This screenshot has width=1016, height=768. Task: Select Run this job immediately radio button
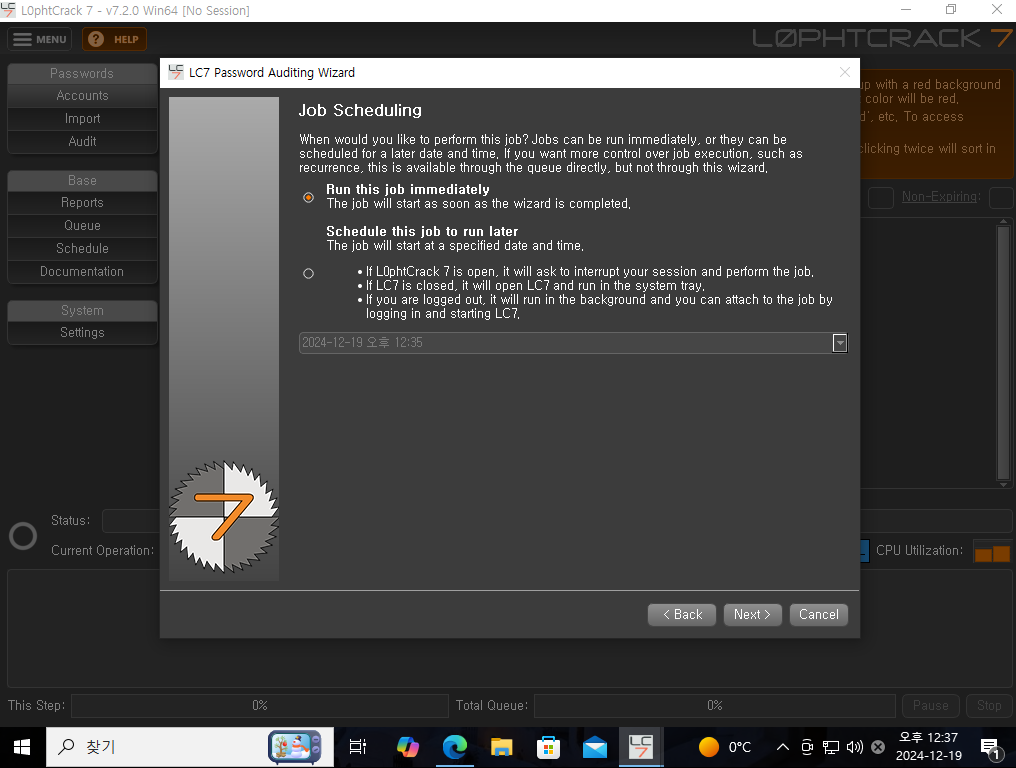(x=308, y=197)
